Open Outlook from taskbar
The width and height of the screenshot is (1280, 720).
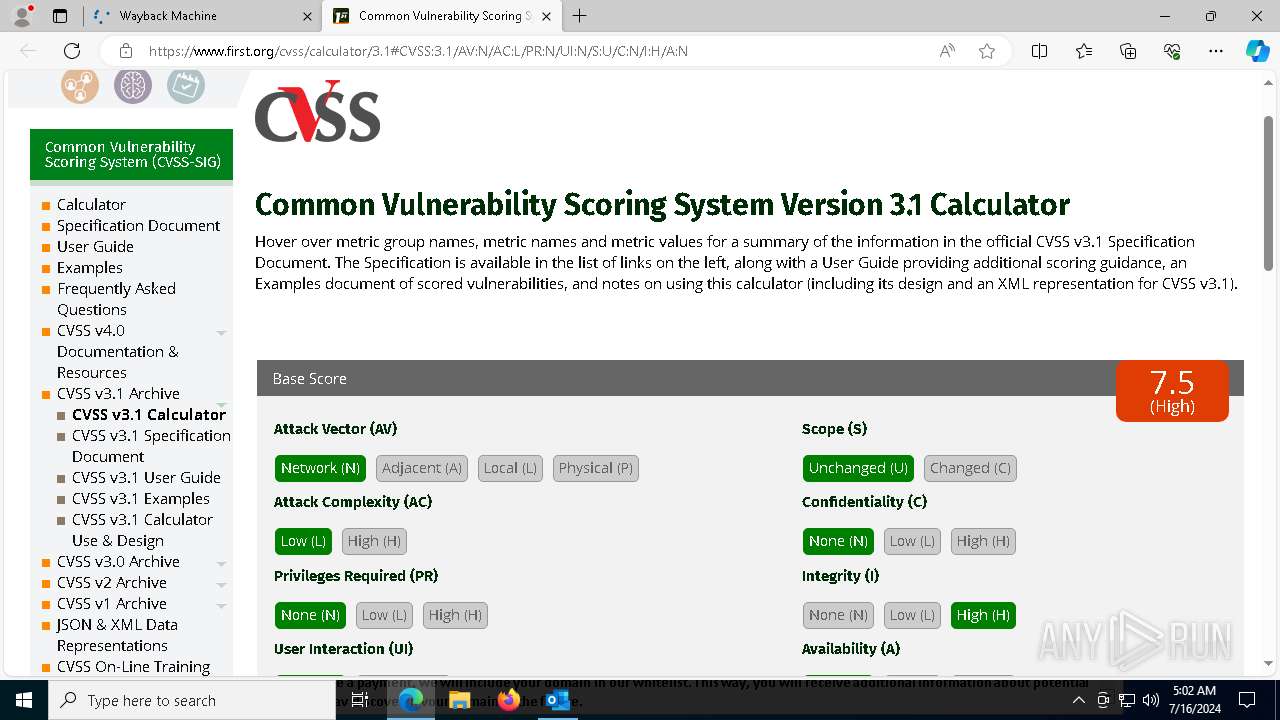click(x=556, y=700)
